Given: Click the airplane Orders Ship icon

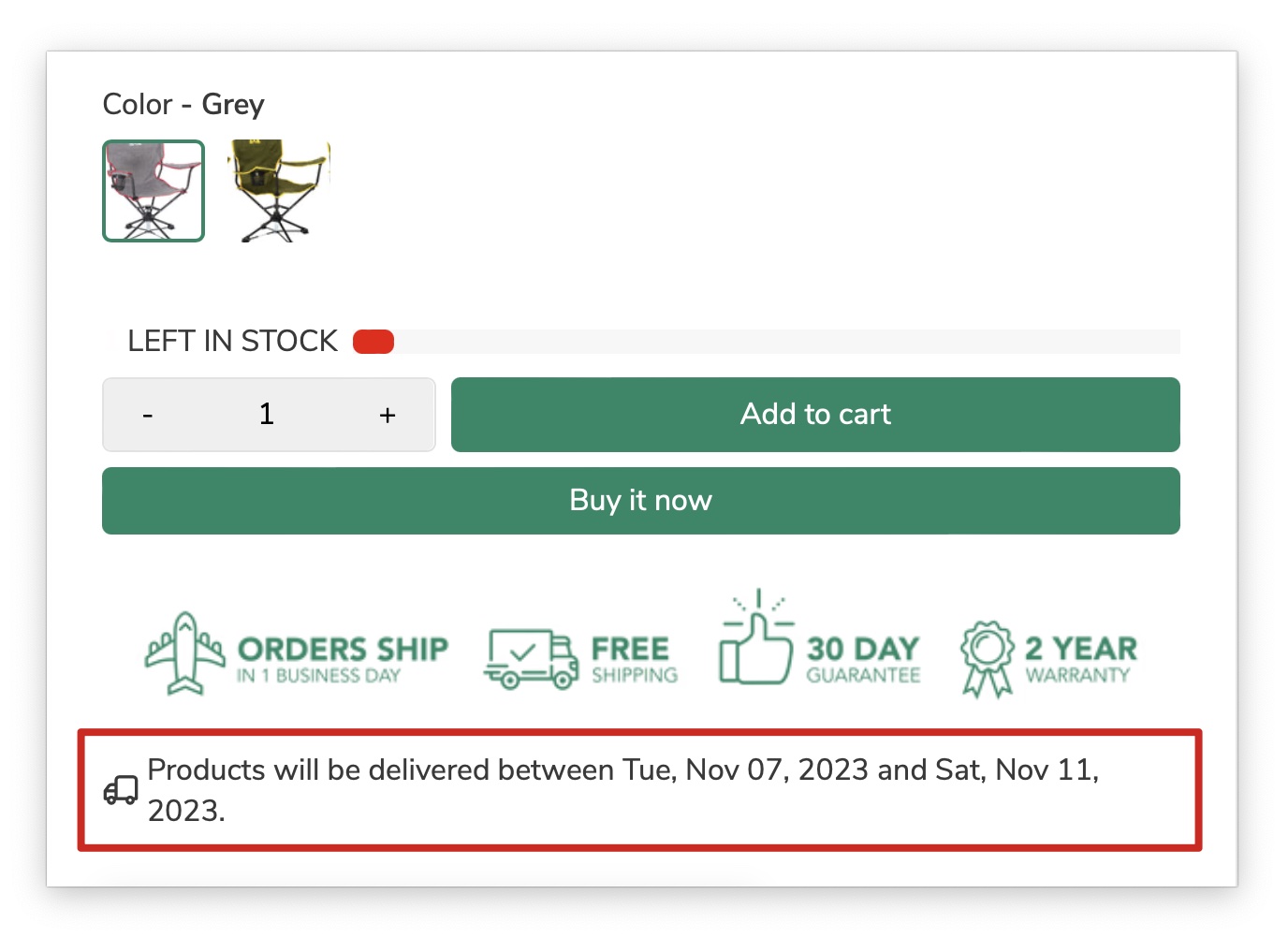Looking at the screenshot, I should point(185,653).
